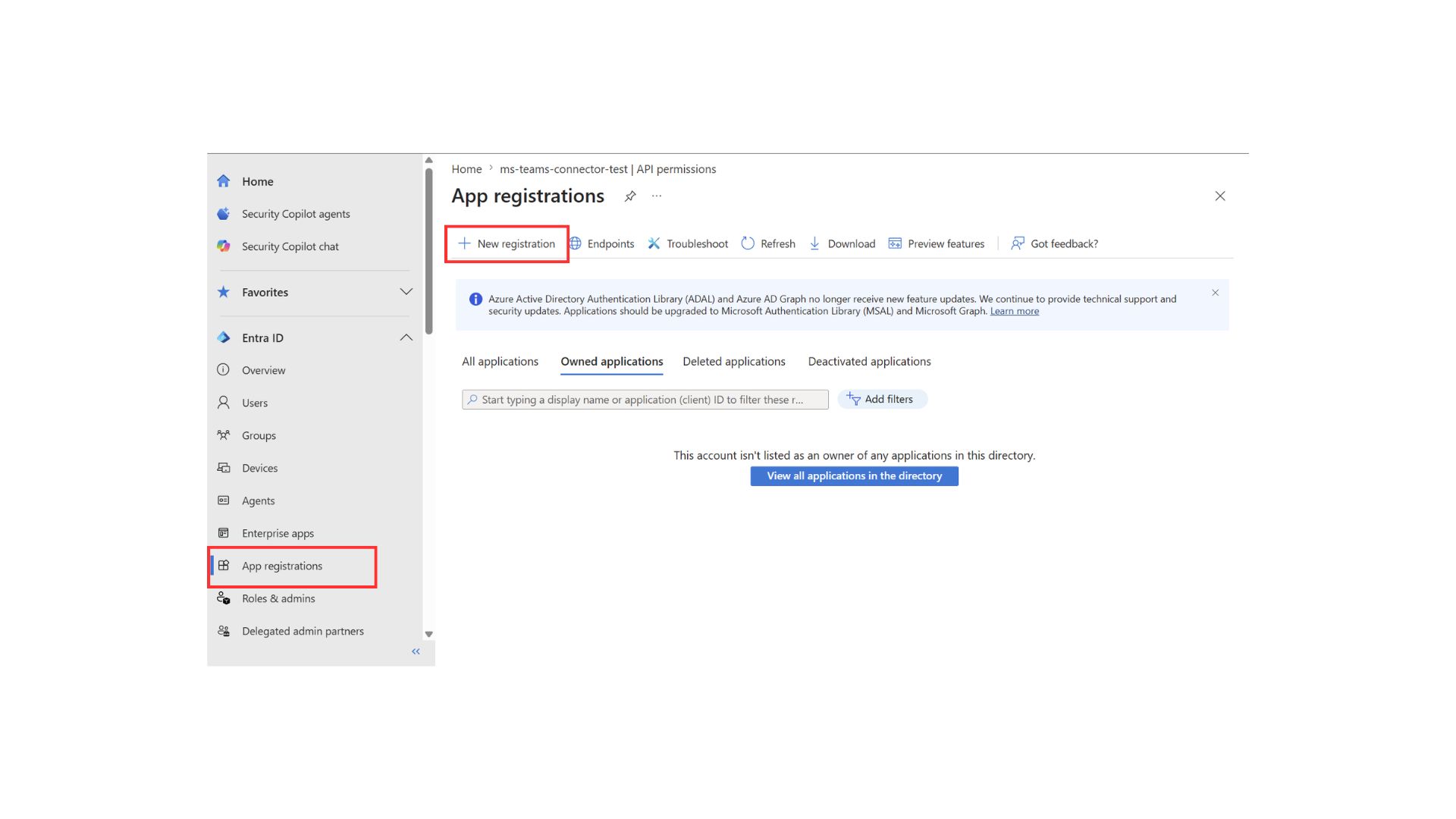Open the Learn more link
The width and height of the screenshot is (1456, 819).
coord(1015,311)
